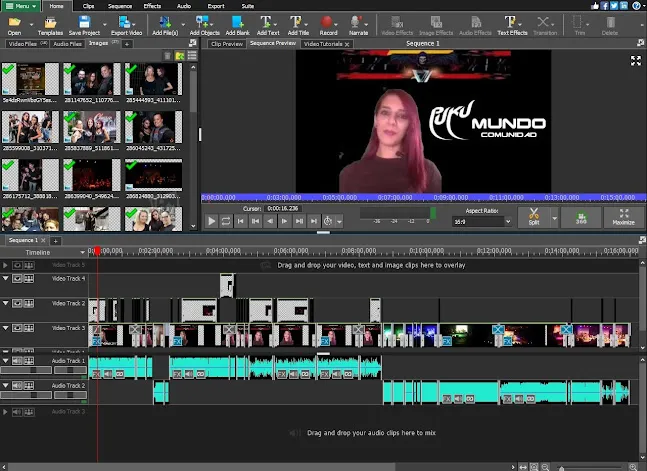Open the Aspect Ratio dropdown
This screenshot has height=471, width=647.
[x=483, y=222]
